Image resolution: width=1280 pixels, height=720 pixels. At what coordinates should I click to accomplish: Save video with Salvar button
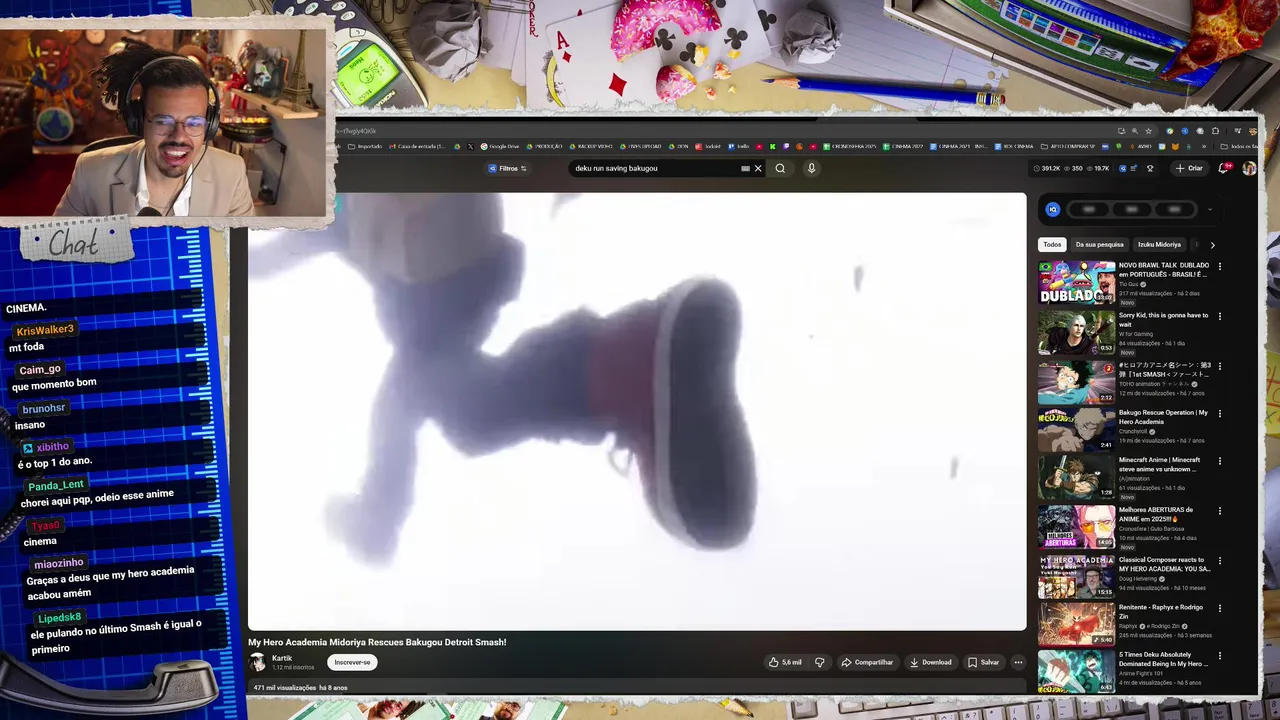pyautogui.click(x=983, y=662)
